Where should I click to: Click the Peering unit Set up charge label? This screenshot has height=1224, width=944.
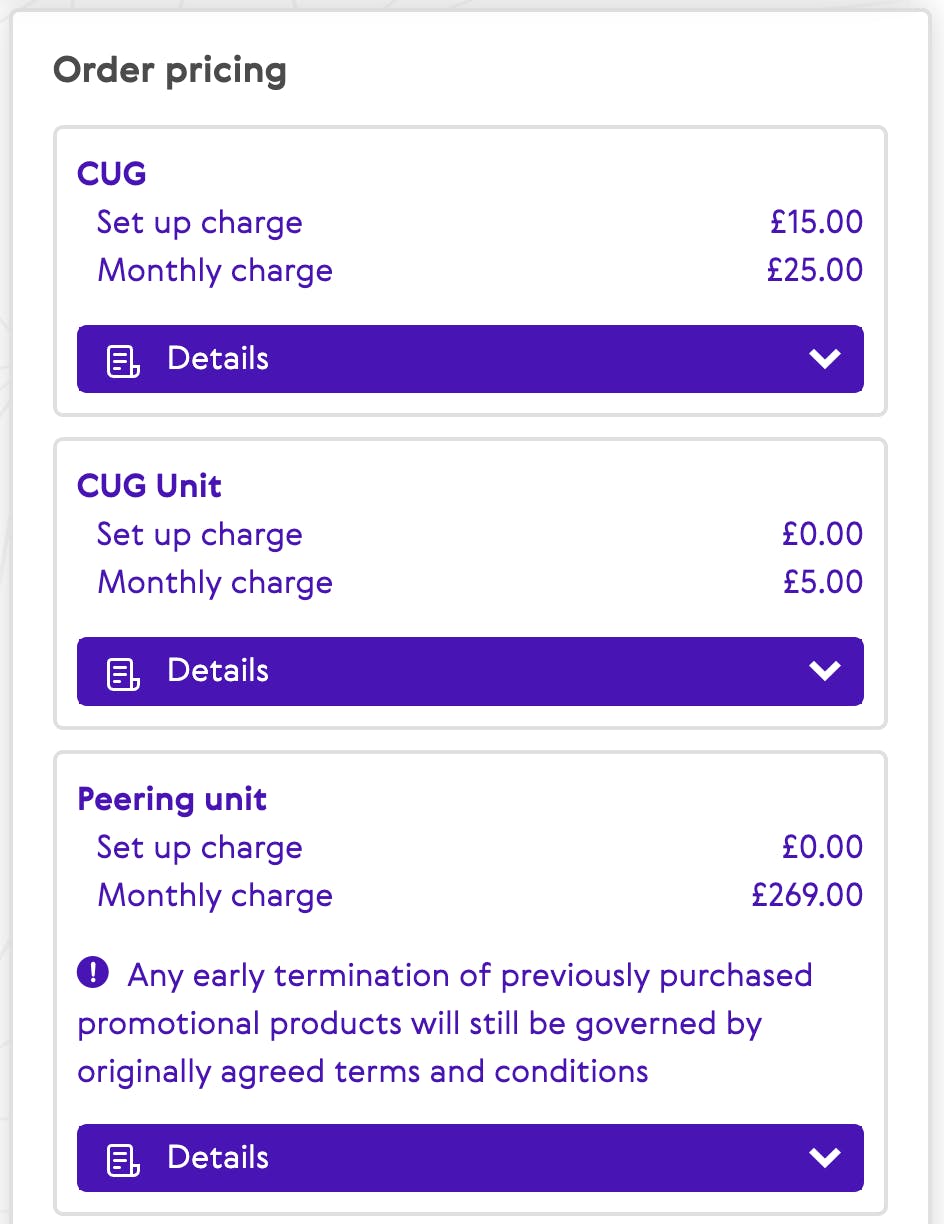pos(200,847)
